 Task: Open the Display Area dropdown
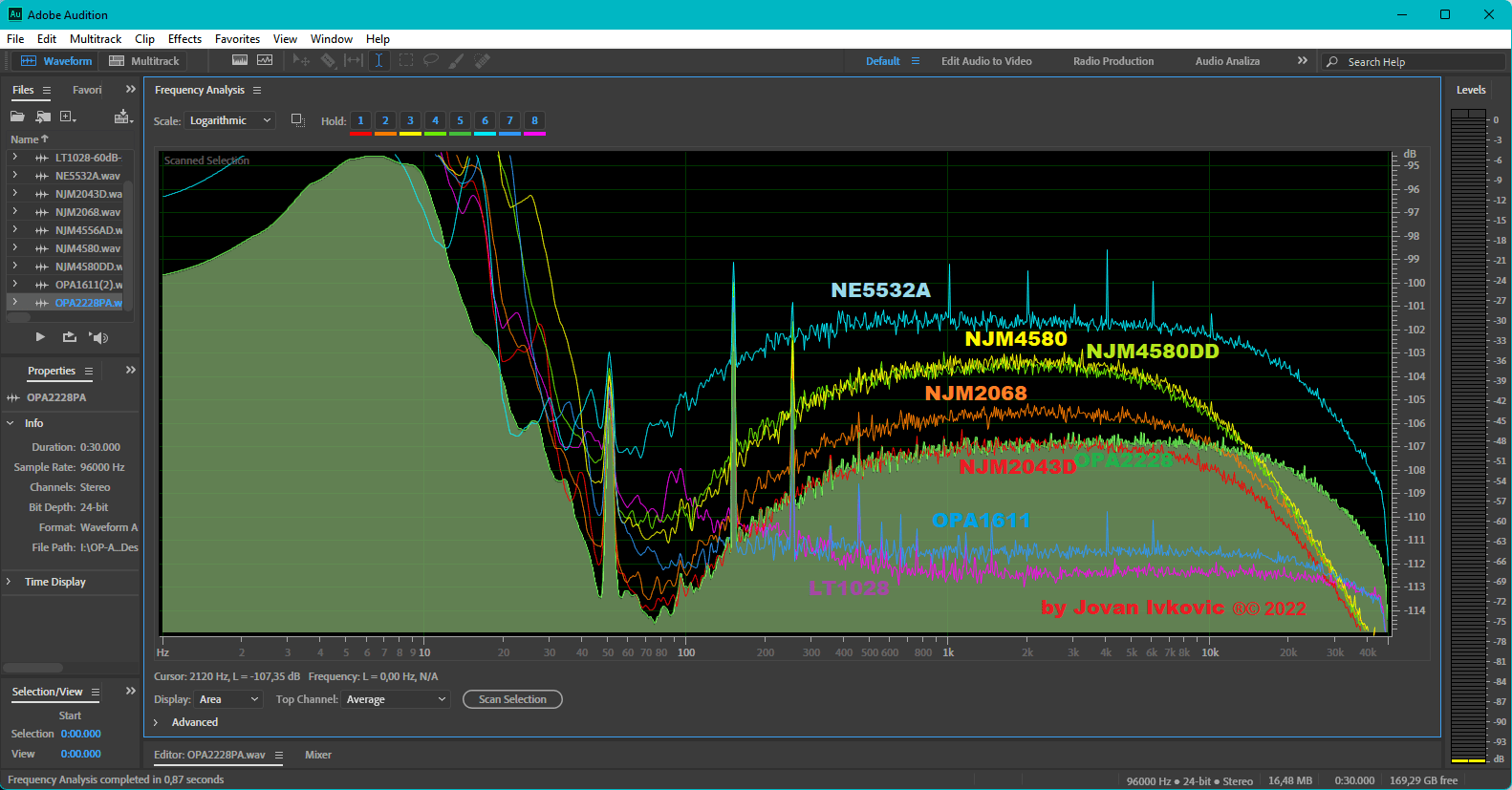coord(228,700)
